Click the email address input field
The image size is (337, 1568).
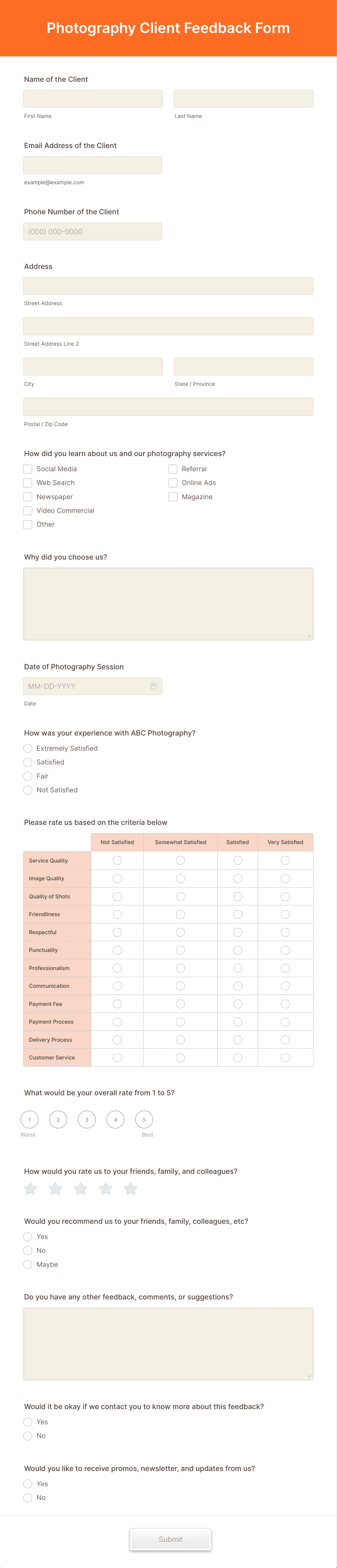tap(93, 164)
